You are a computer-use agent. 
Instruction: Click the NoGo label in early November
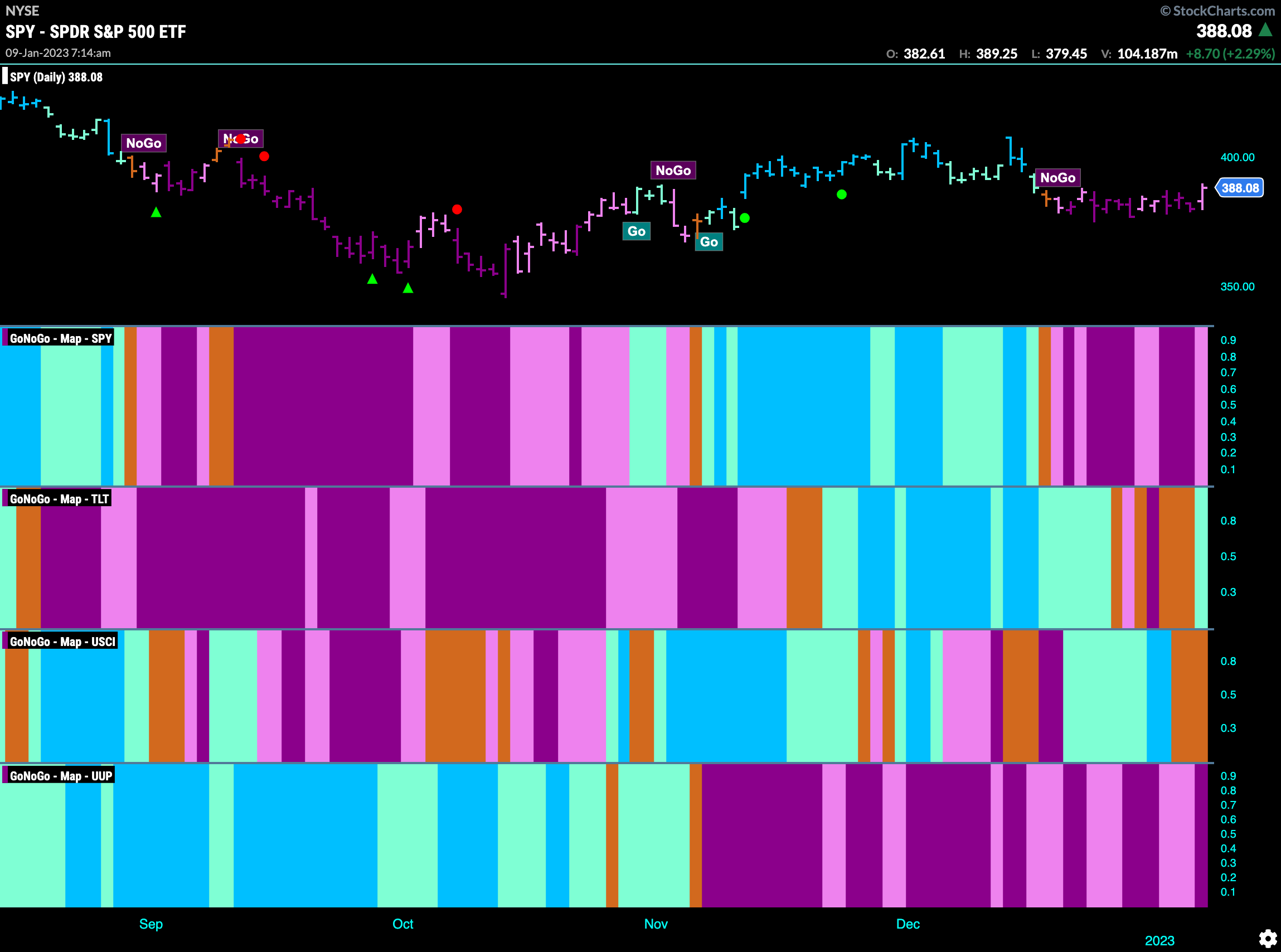673,170
